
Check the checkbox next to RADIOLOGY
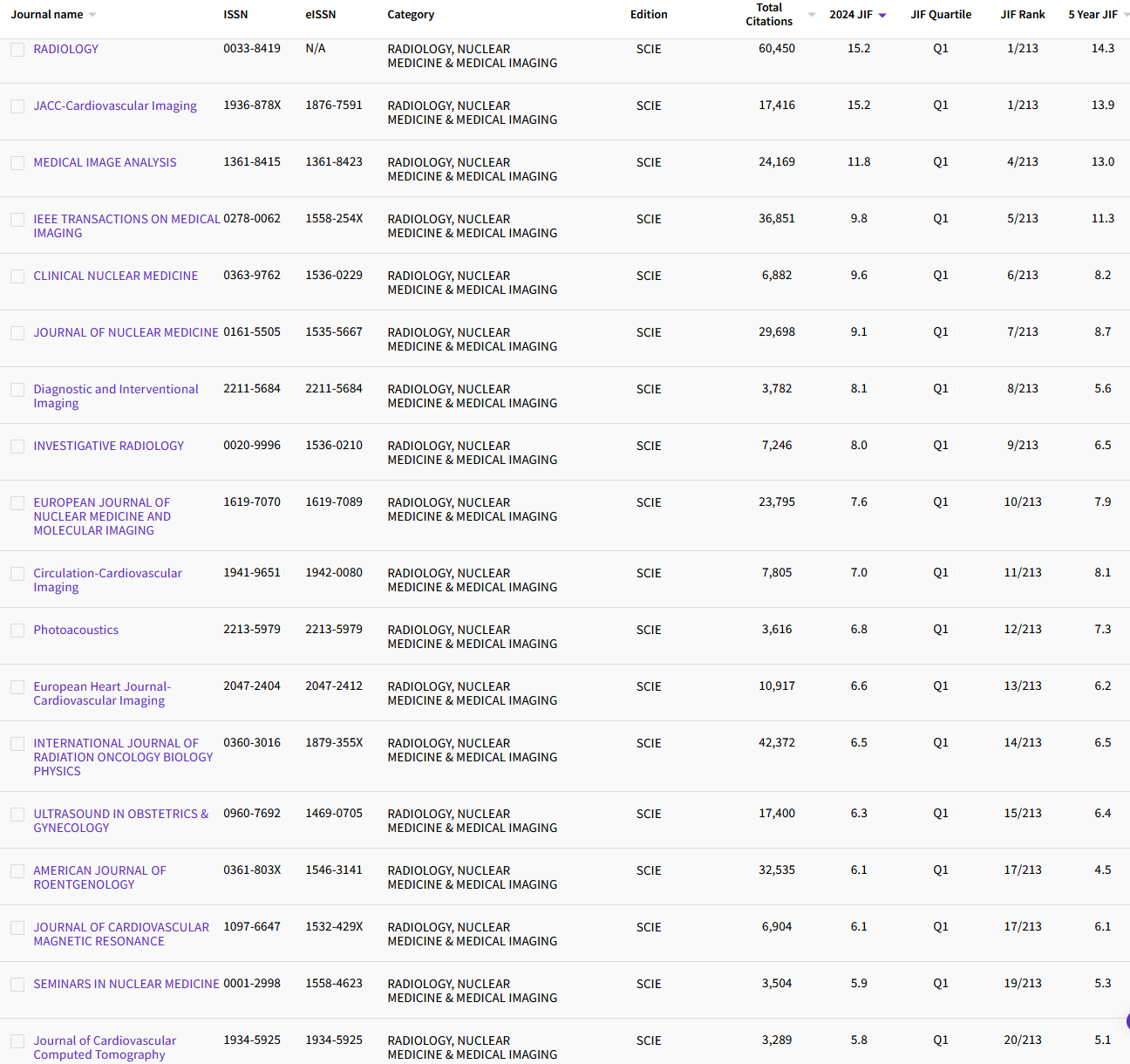(17, 49)
